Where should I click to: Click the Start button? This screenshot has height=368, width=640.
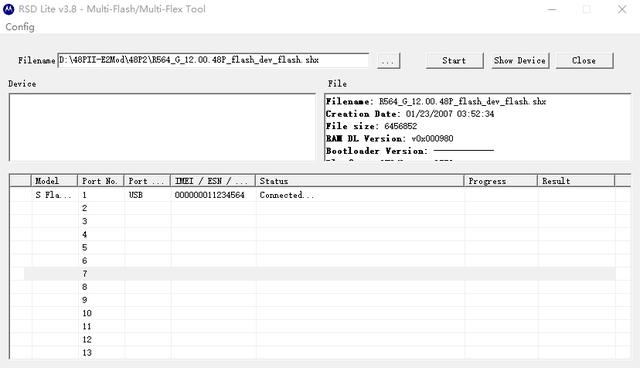(454, 60)
